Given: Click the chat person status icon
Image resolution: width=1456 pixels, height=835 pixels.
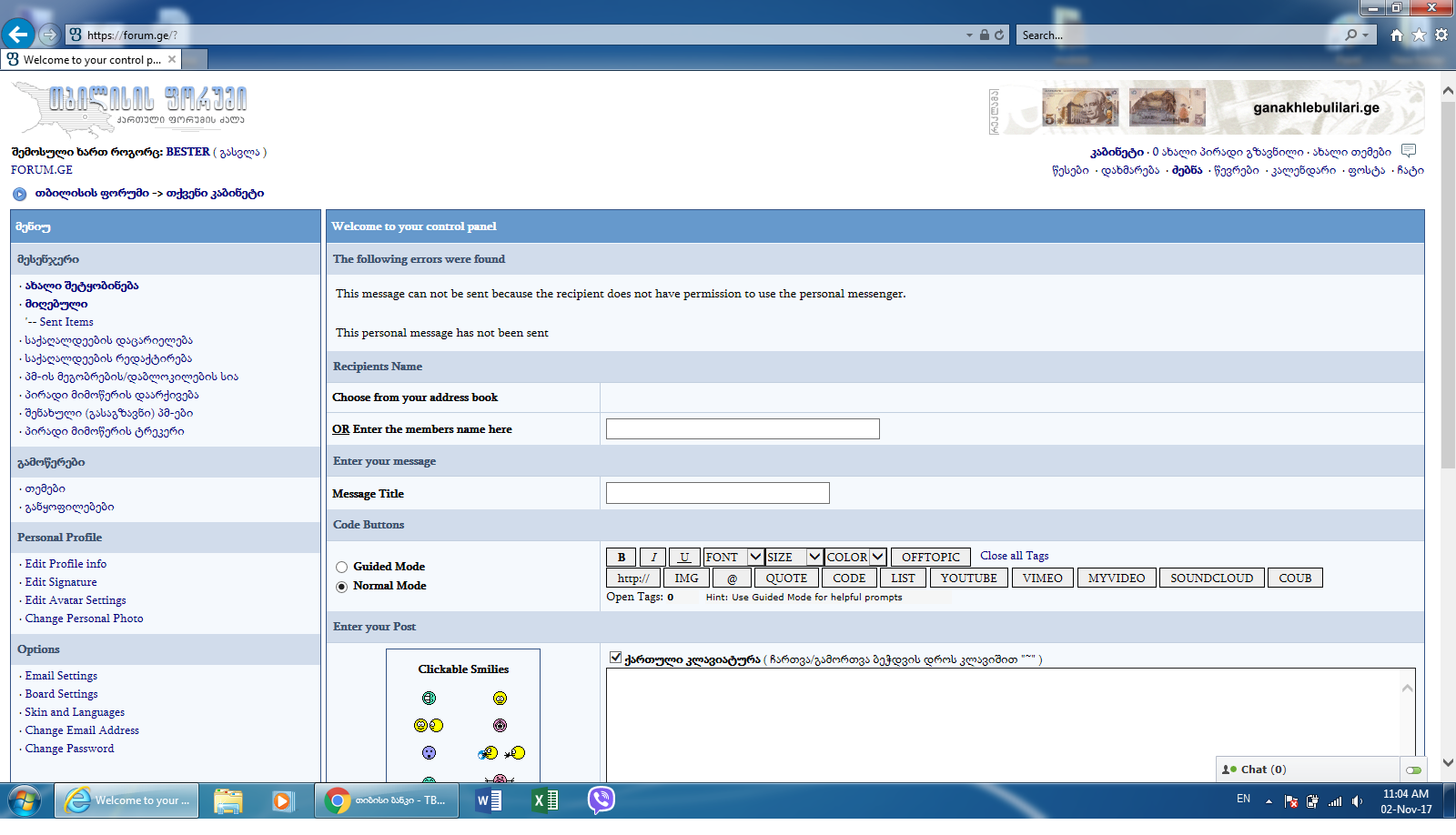Looking at the screenshot, I should 1229,770.
